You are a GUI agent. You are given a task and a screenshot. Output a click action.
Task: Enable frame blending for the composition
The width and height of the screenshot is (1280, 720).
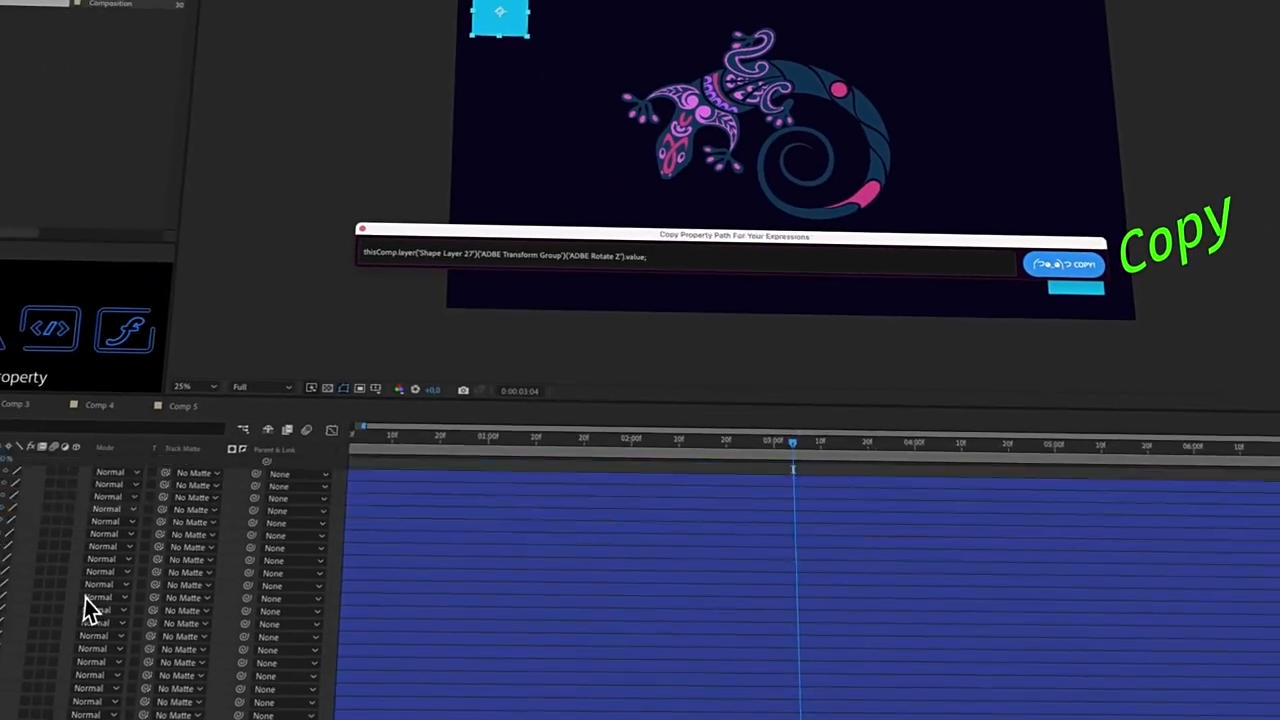[x=287, y=430]
